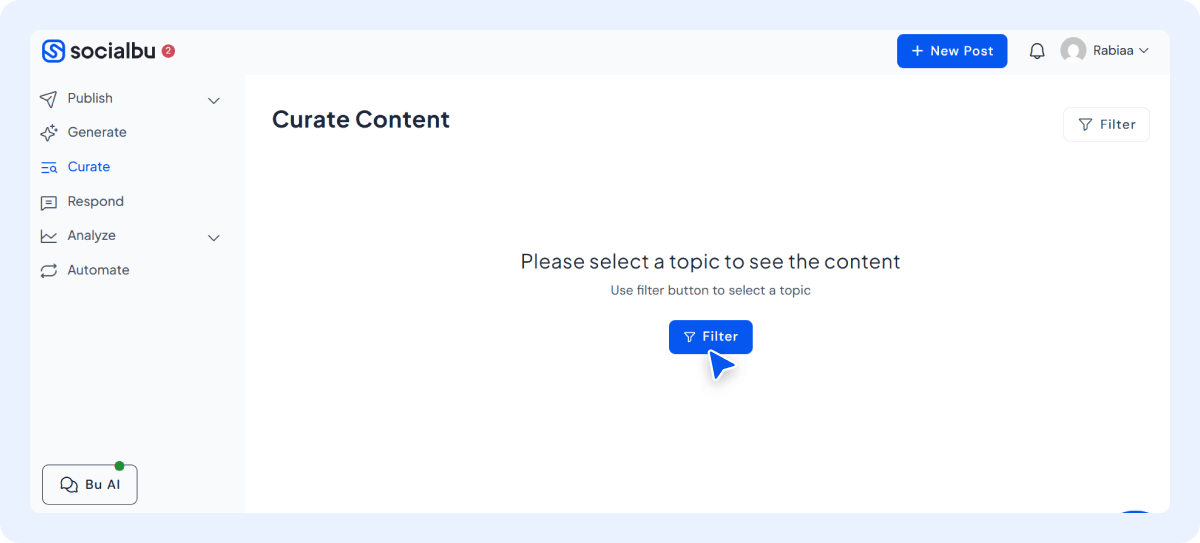Click the Generate sparkle icon
The width and height of the screenshot is (1200, 543).
pyautogui.click(x=48, y=133)
